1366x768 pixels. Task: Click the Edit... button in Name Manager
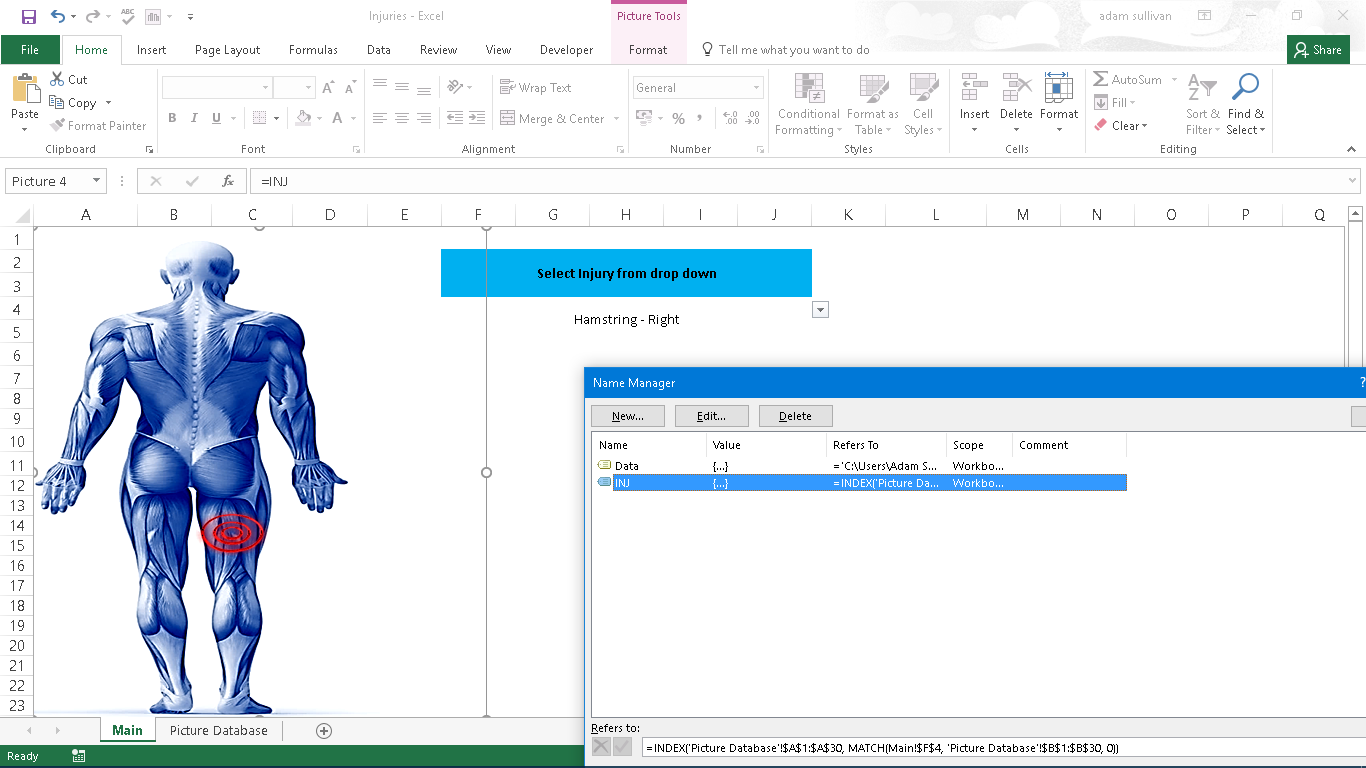click(x=711, y=416)
